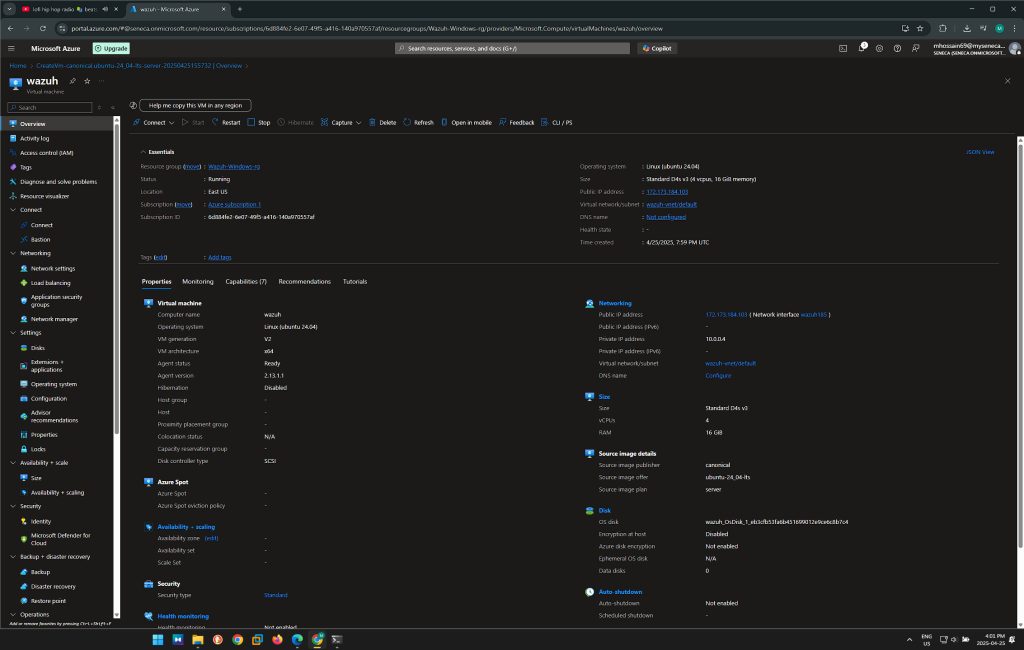Click Help me copy this VM in any region
Screen dimensions: 1024x650
coord(195,105)
